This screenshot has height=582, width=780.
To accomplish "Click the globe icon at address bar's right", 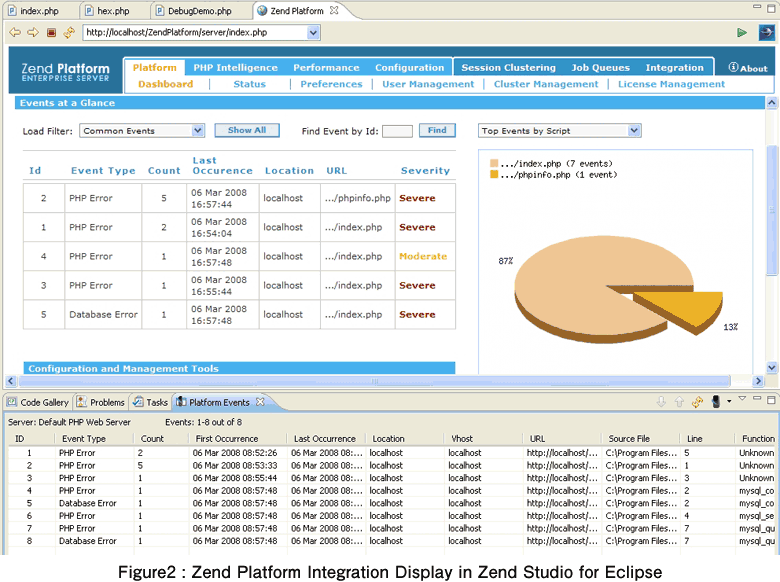I will point(766,32).
